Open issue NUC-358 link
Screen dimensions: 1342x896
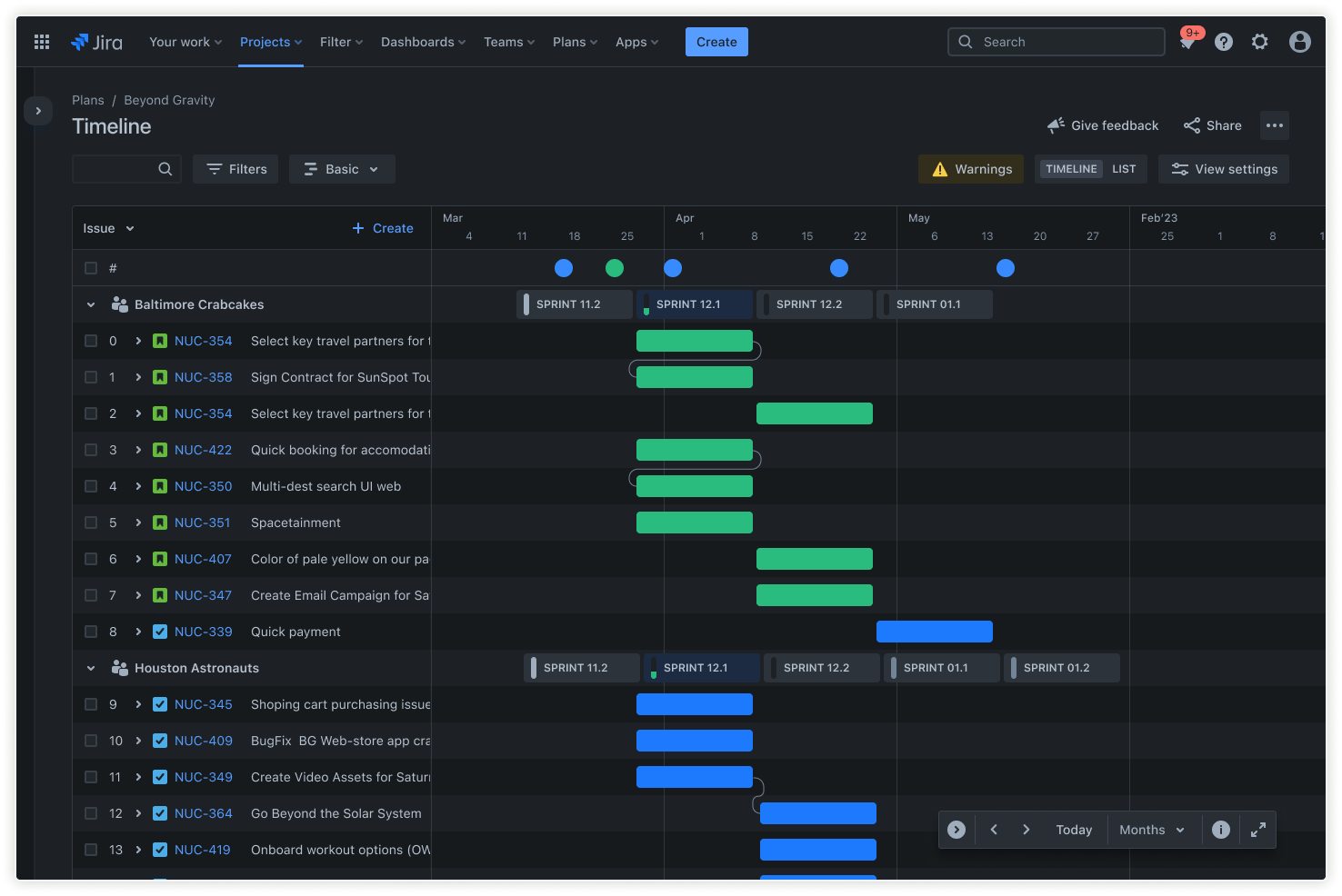coord(204,377)
